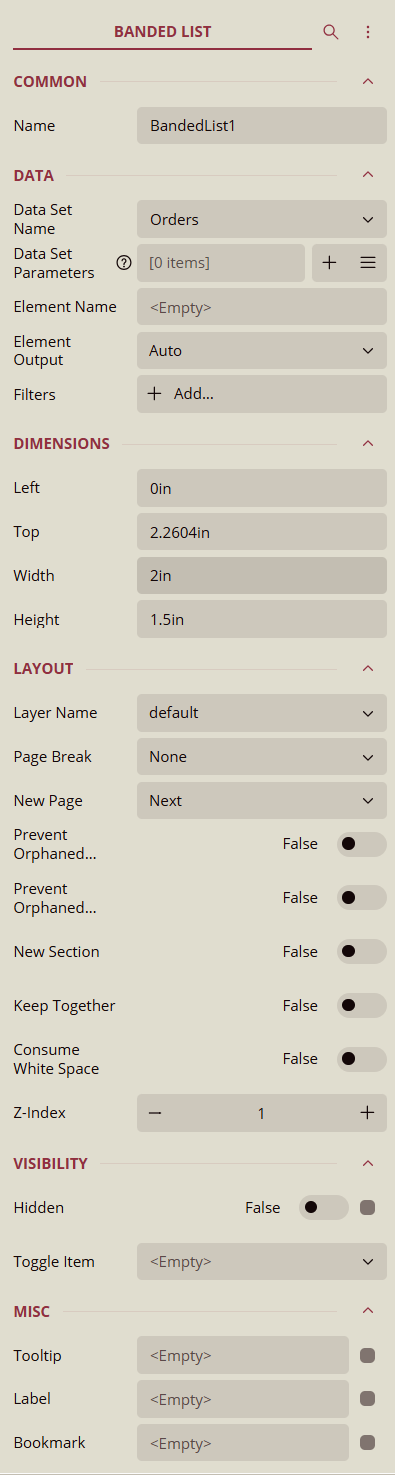Screen dimensions: 395x1475
Task: Click the Z-Index value 1
Action: coord(261,1113)
